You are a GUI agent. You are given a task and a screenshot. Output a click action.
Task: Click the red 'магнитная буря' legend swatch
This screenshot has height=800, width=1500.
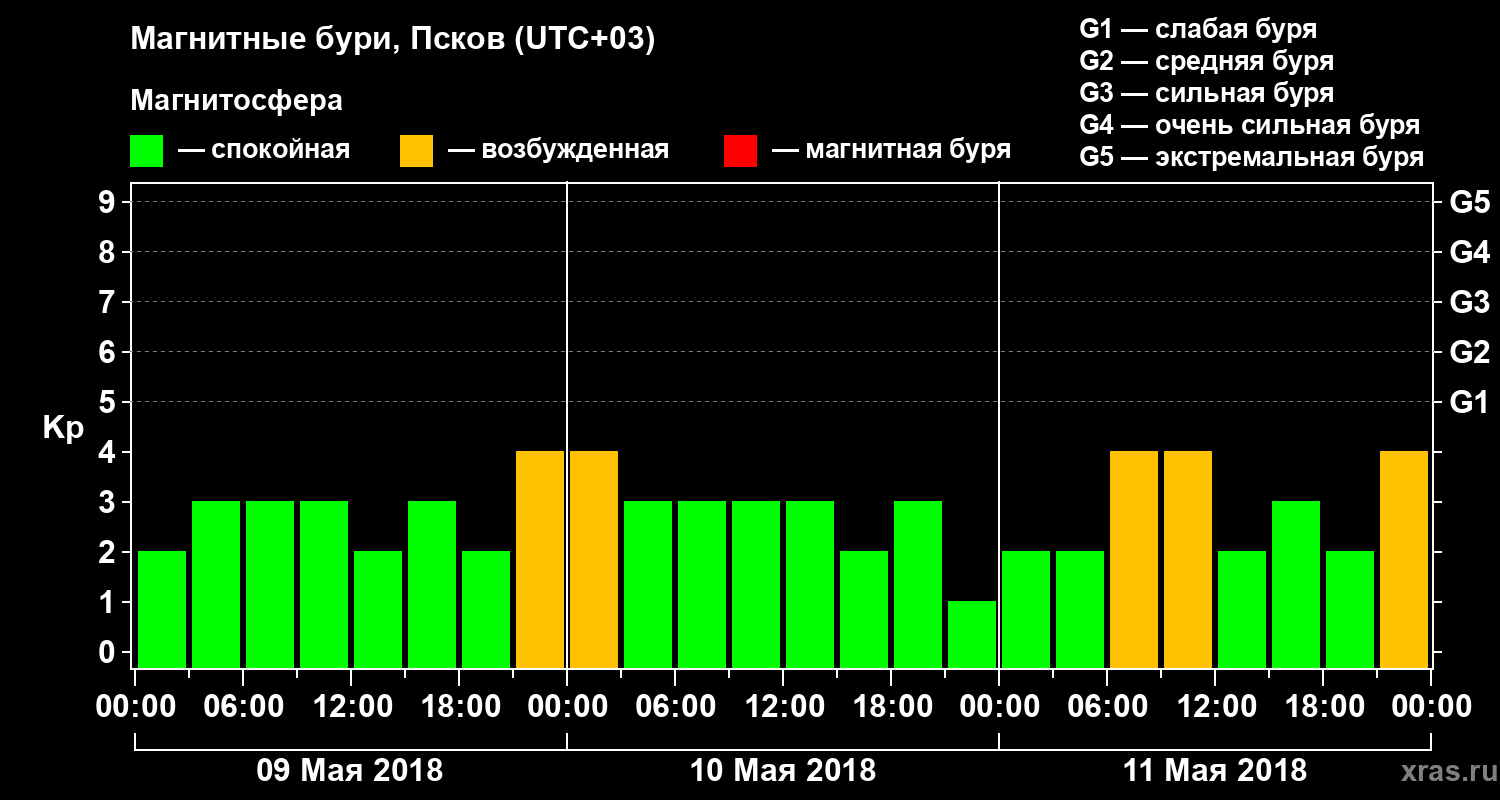point(740,151)
